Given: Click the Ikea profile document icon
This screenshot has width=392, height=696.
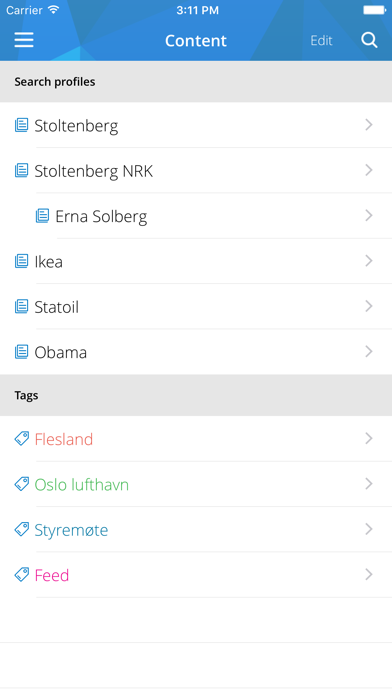Looking at the screenshot, I should 21,261.
